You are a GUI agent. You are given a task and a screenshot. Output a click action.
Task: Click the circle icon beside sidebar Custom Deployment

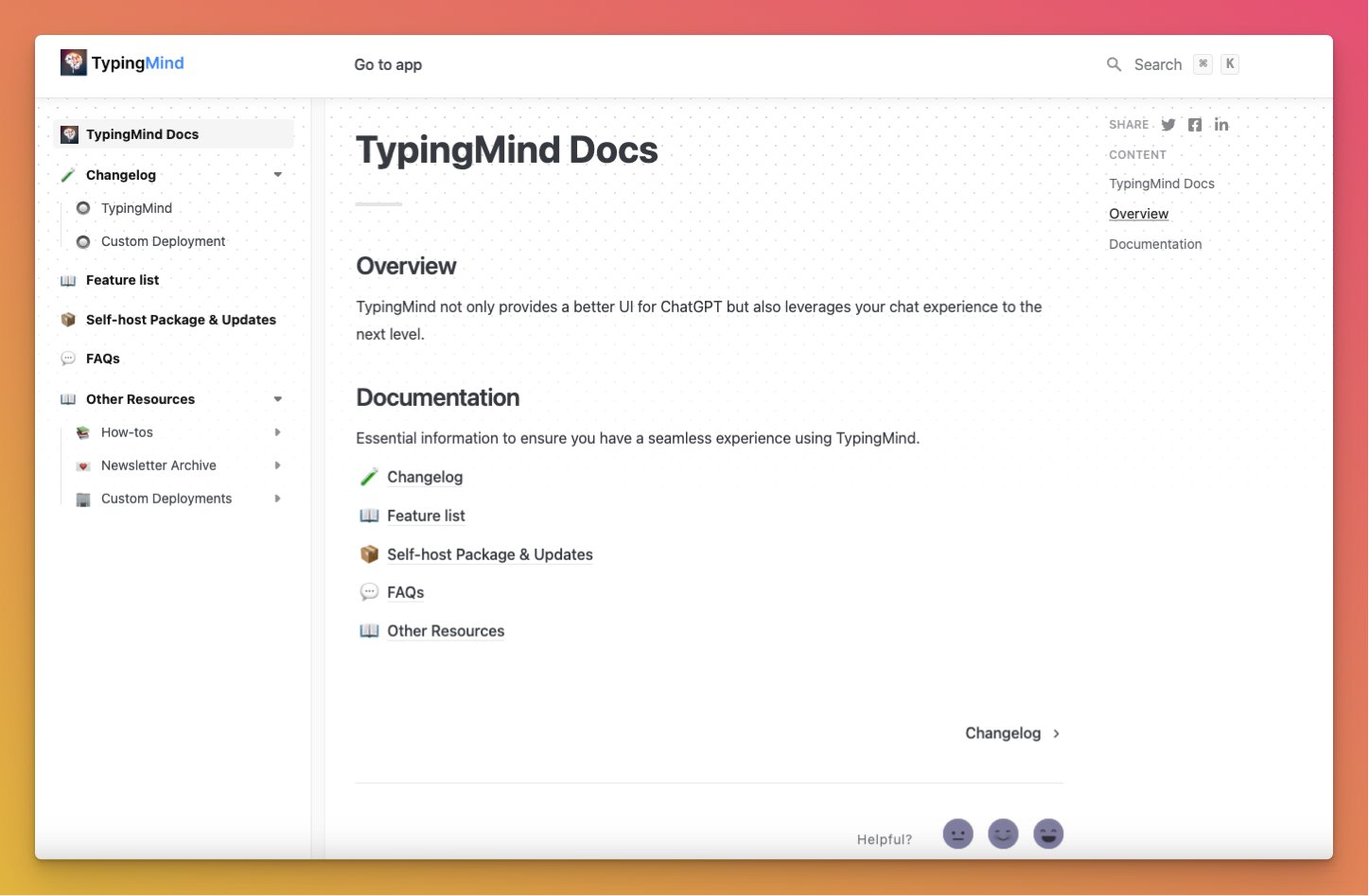tap(83, 241)
